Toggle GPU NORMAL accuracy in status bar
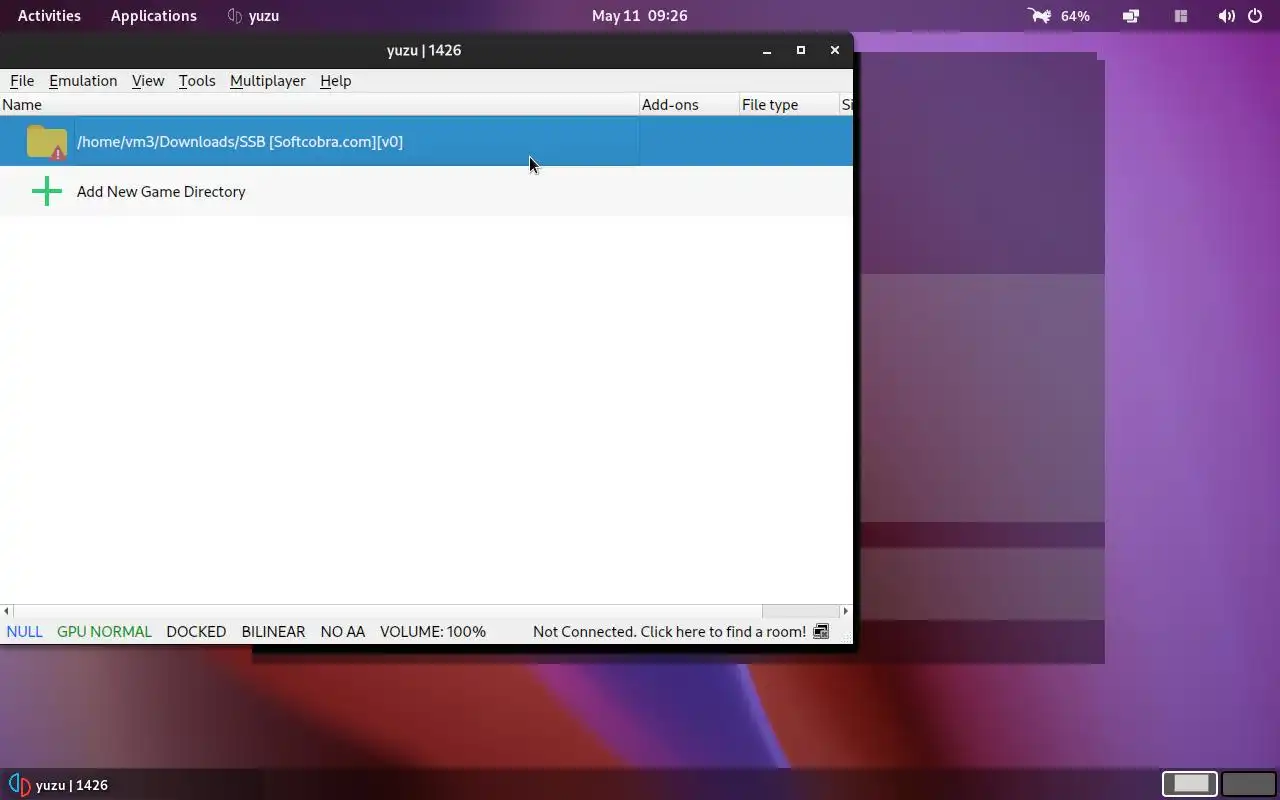 point(104,632)
